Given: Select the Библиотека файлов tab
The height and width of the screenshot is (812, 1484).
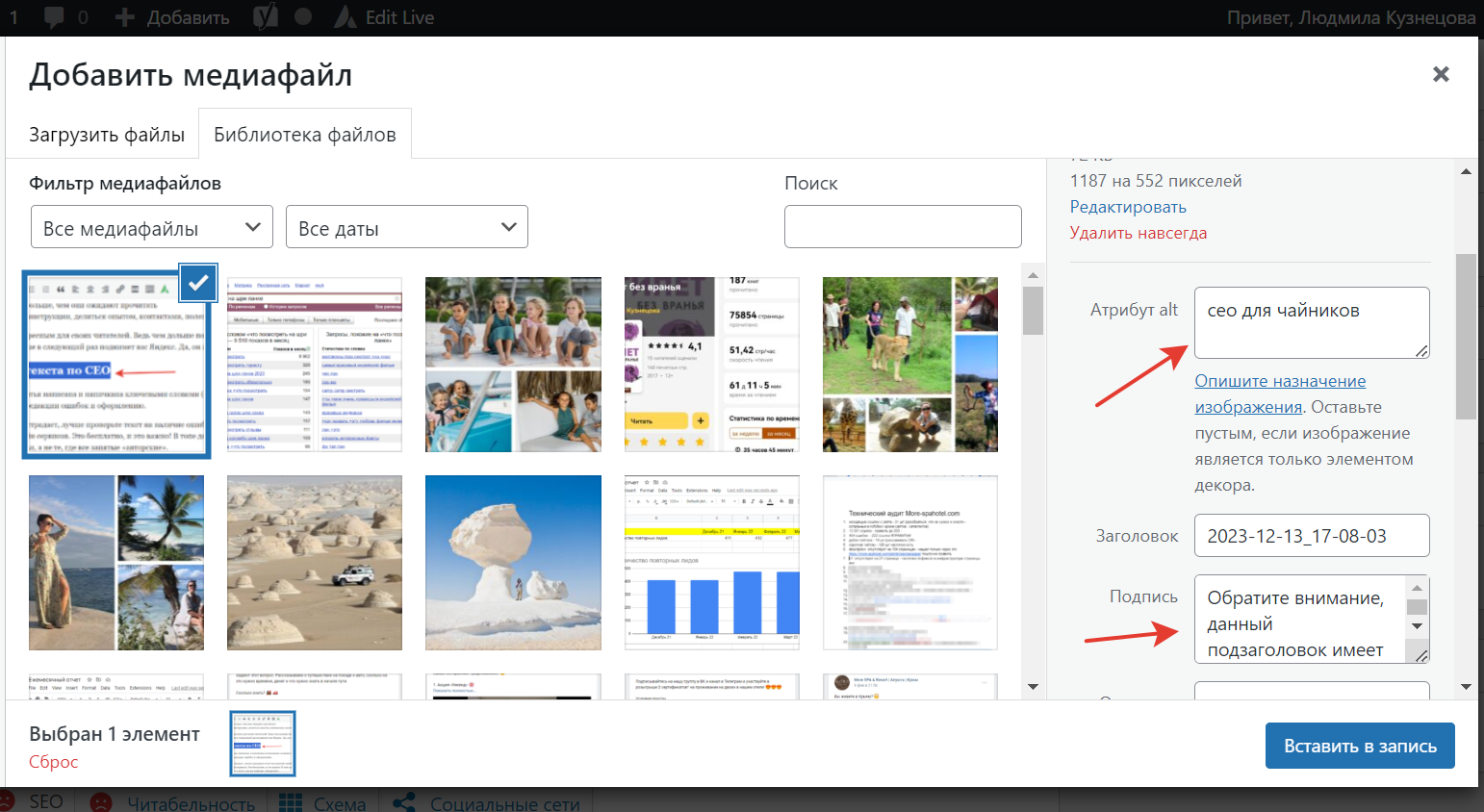Looking at the screenshot, I should pyautogui.click(x=305, y=135).
